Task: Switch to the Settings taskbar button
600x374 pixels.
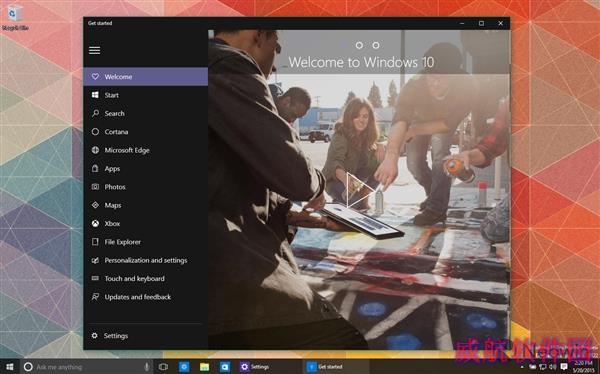Action: [268, 367]
